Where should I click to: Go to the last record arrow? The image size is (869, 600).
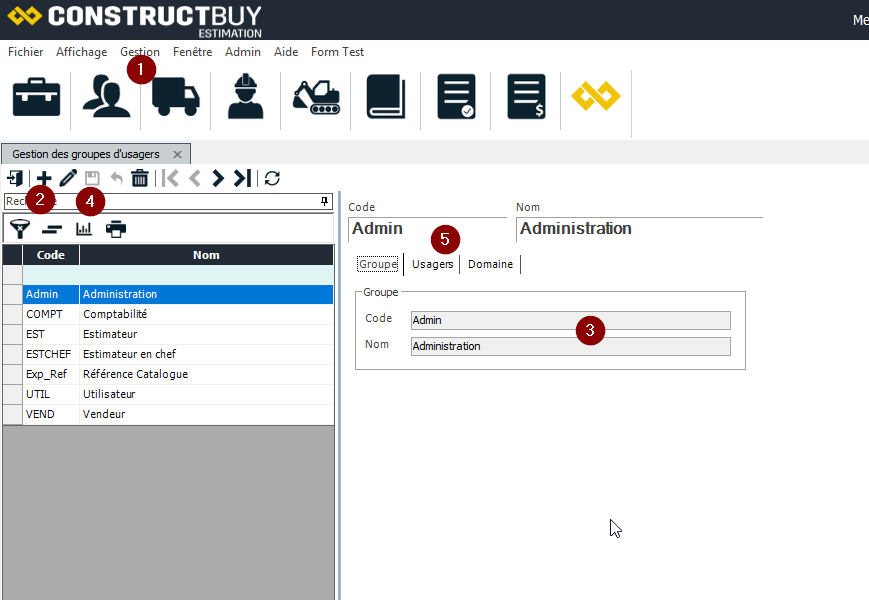tap(242, 178)
